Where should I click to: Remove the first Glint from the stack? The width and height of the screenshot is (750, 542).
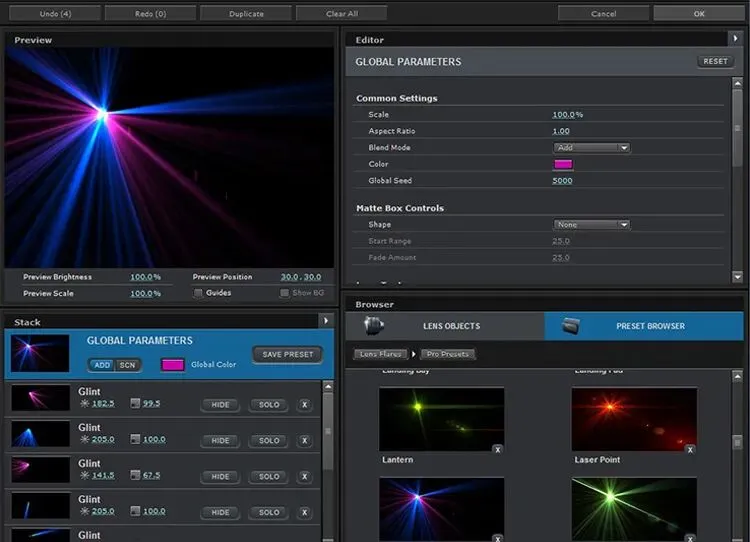(304, 405)
